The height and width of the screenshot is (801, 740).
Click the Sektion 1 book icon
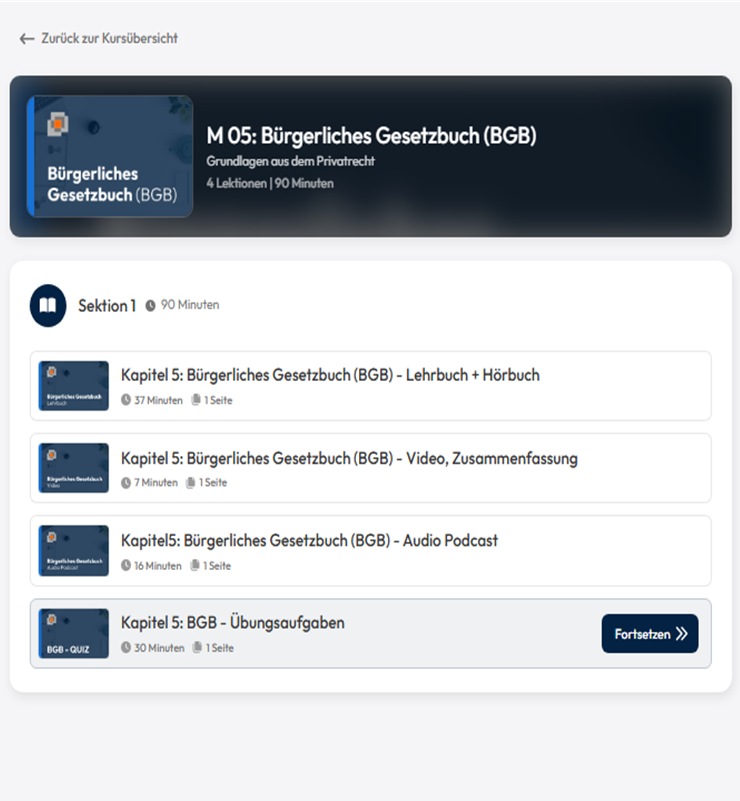point(48,306)
